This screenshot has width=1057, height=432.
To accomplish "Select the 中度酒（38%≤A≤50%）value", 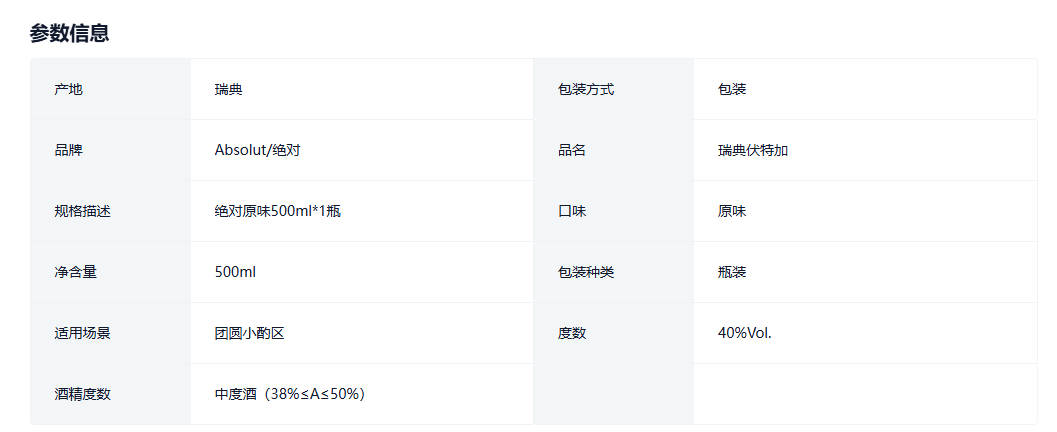I will coord(290,394).
